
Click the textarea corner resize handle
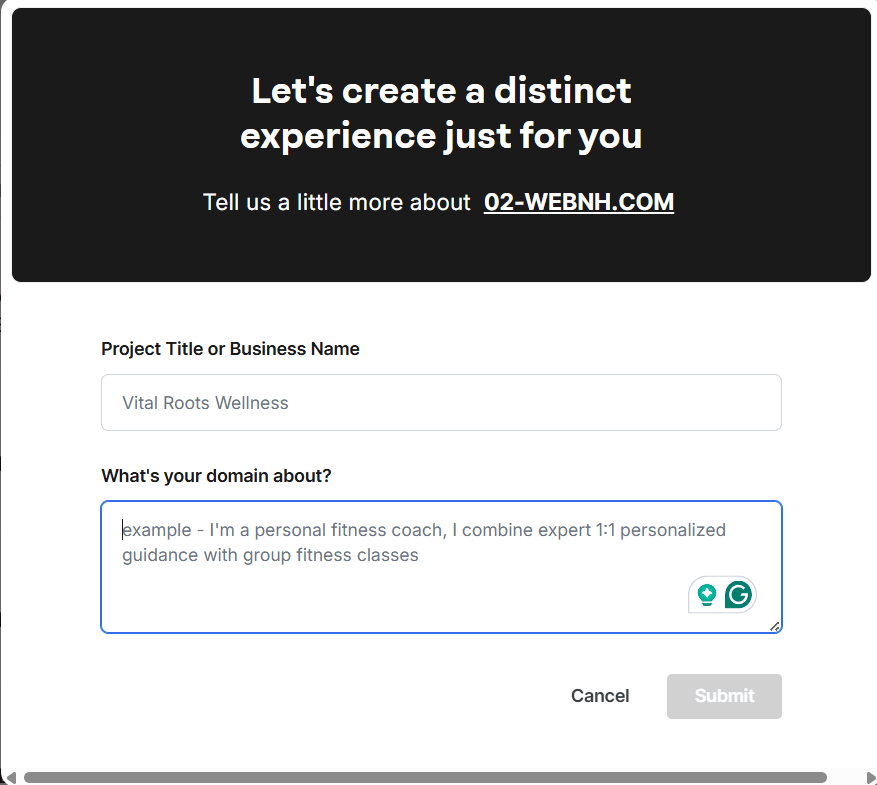click(775, 626)
